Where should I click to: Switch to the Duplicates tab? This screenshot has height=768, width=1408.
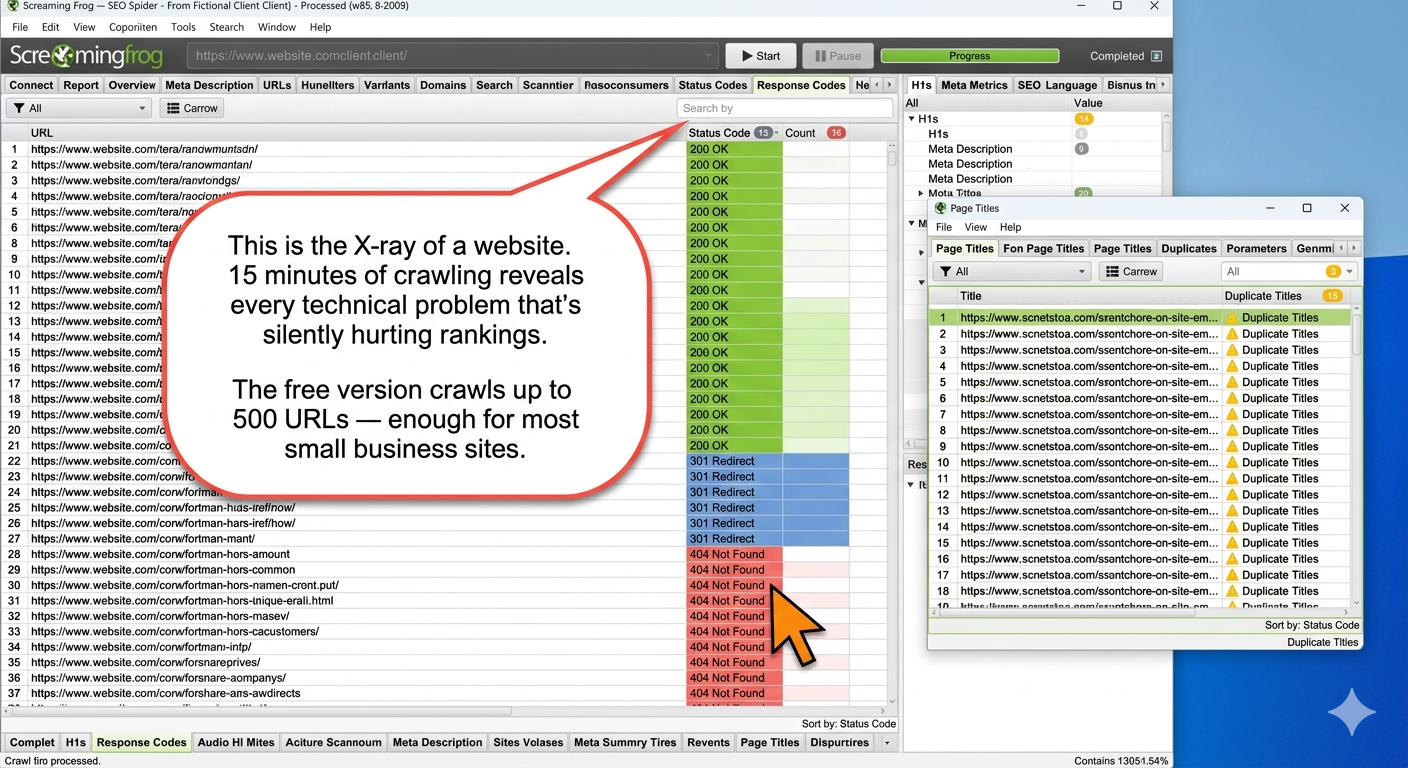pos(1189,248)
